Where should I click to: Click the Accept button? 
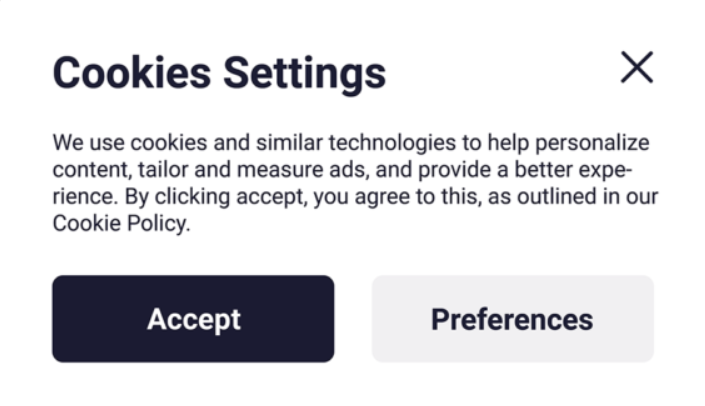[193, 319]
